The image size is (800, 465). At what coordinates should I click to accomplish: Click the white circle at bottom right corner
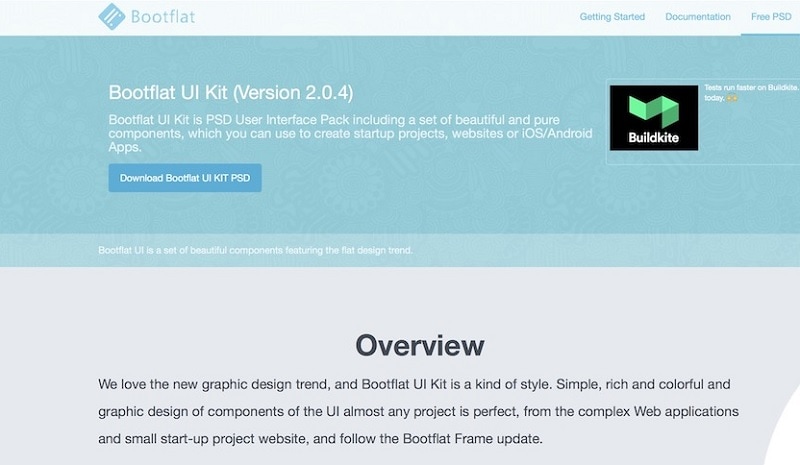pyautogui.click(x=787, y=440)
